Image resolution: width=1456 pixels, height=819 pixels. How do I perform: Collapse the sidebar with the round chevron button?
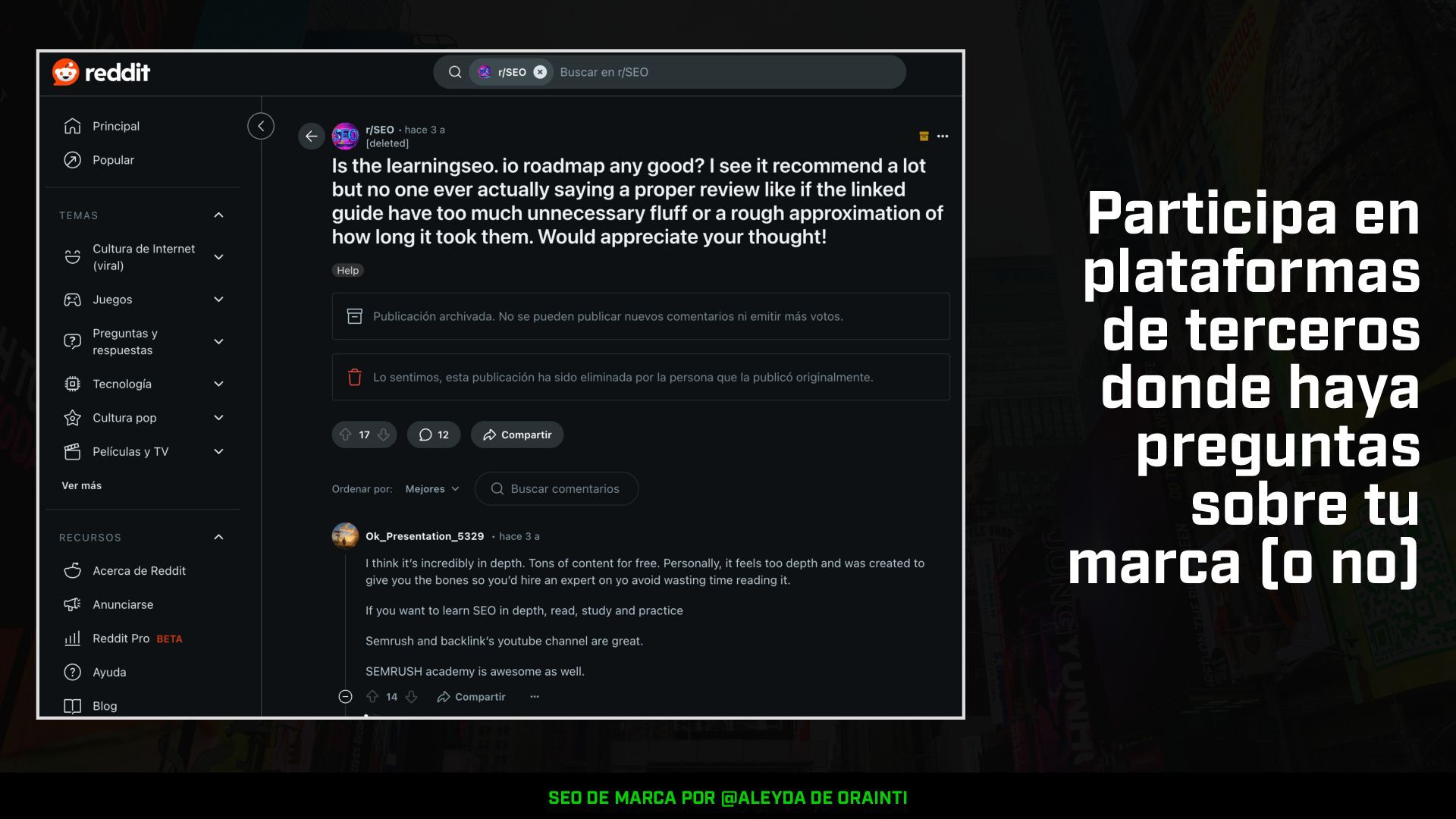point(261,126)
